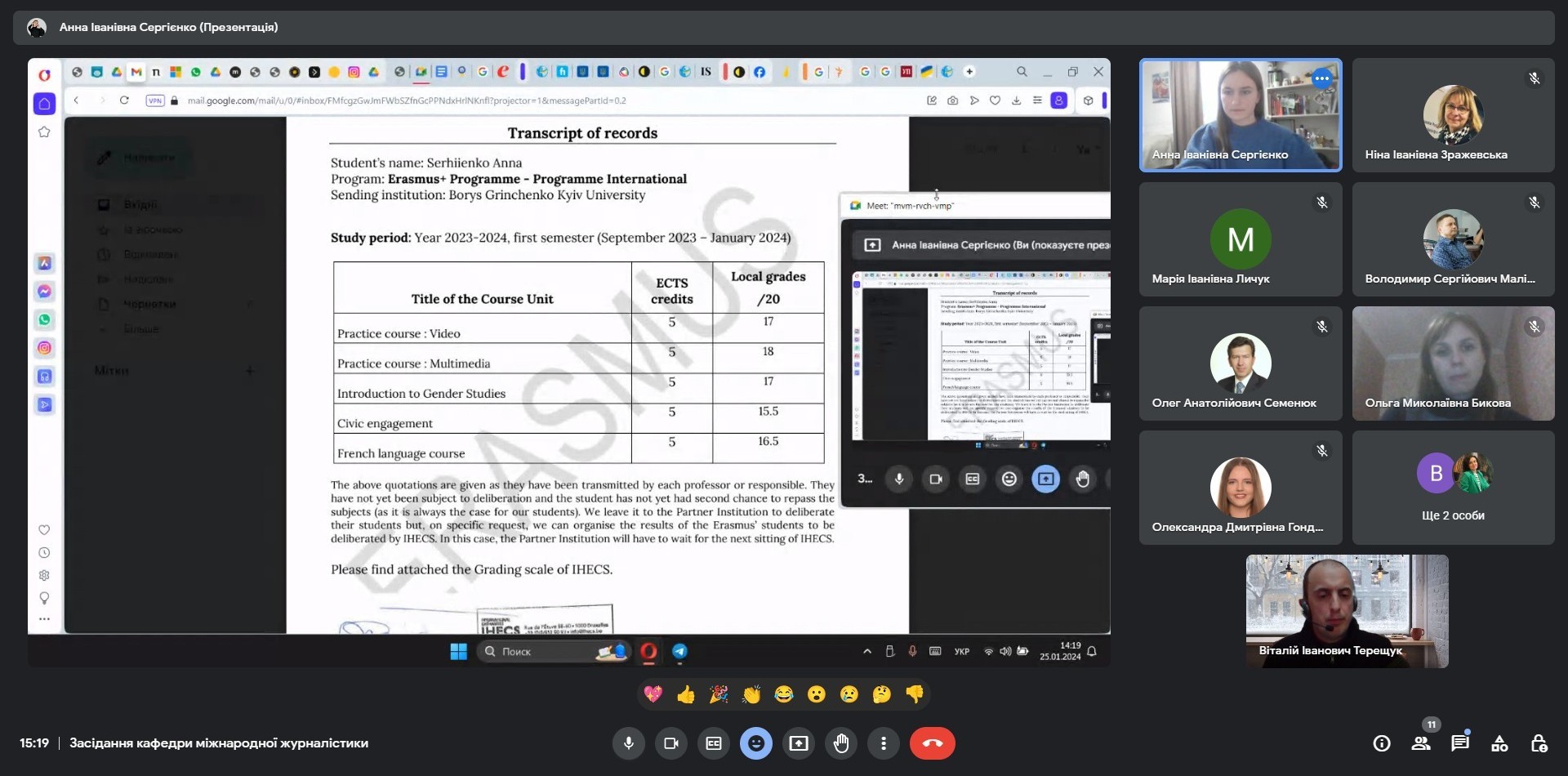Toggle the camera in the Meet toolbar
The image size is (1568, 776).
[x=671, y=743]
